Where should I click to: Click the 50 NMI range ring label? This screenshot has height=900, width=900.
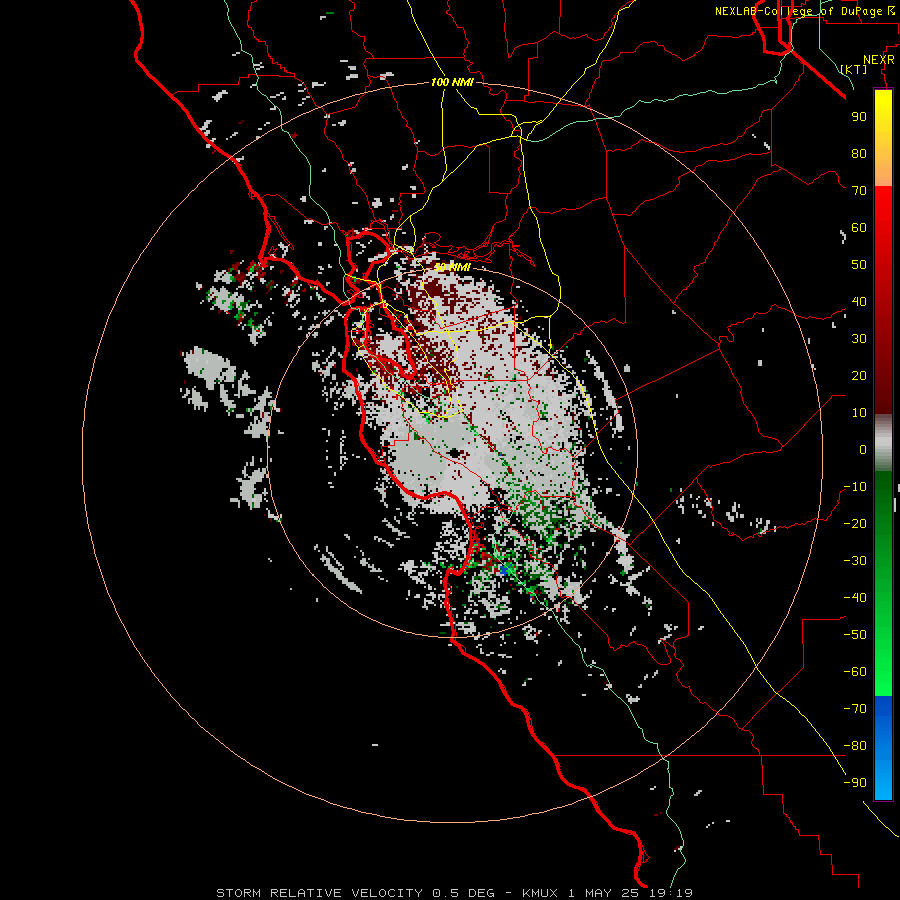[452, 267]
